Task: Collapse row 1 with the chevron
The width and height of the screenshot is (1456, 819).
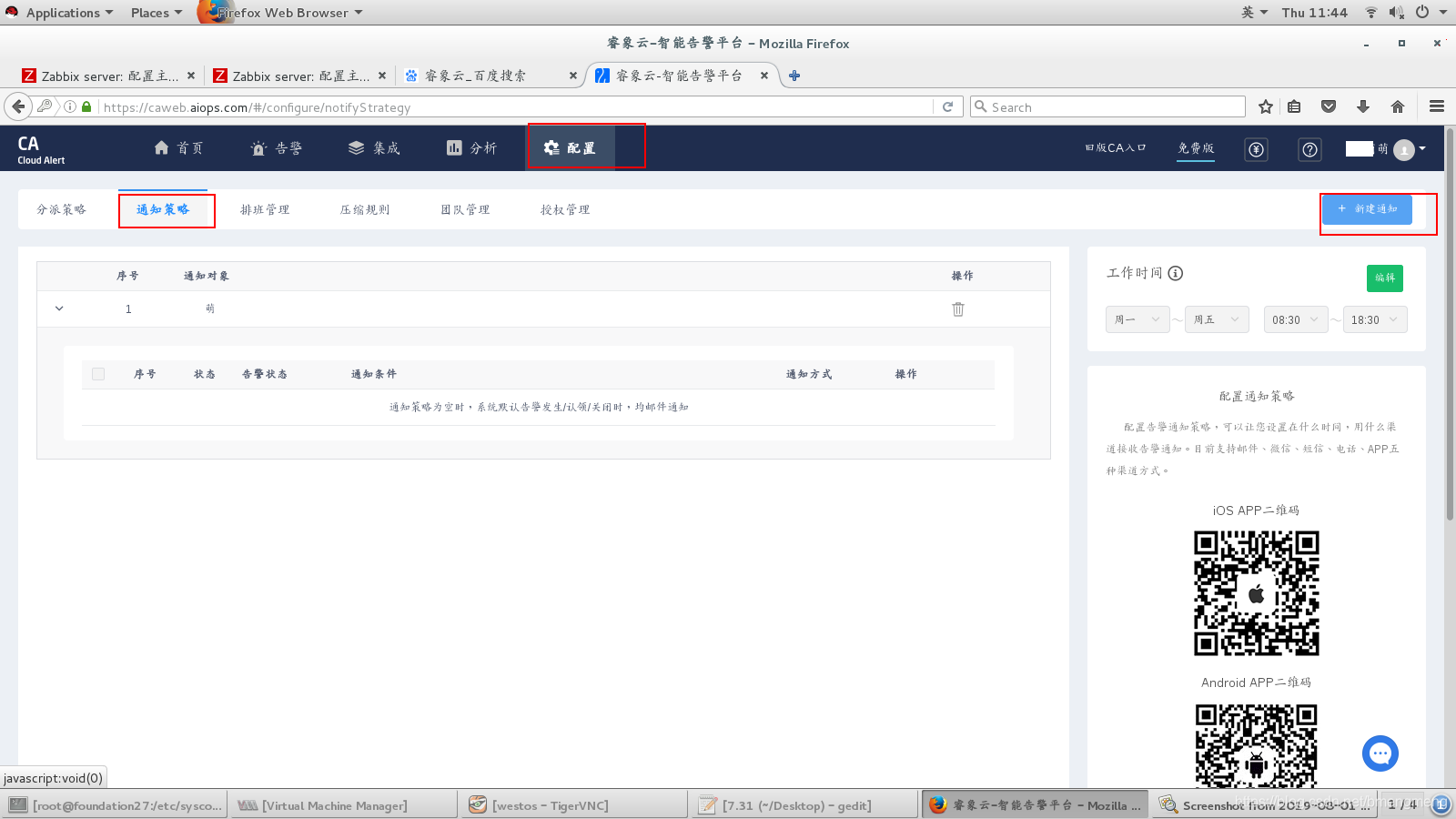Action: tap(59, 308)
